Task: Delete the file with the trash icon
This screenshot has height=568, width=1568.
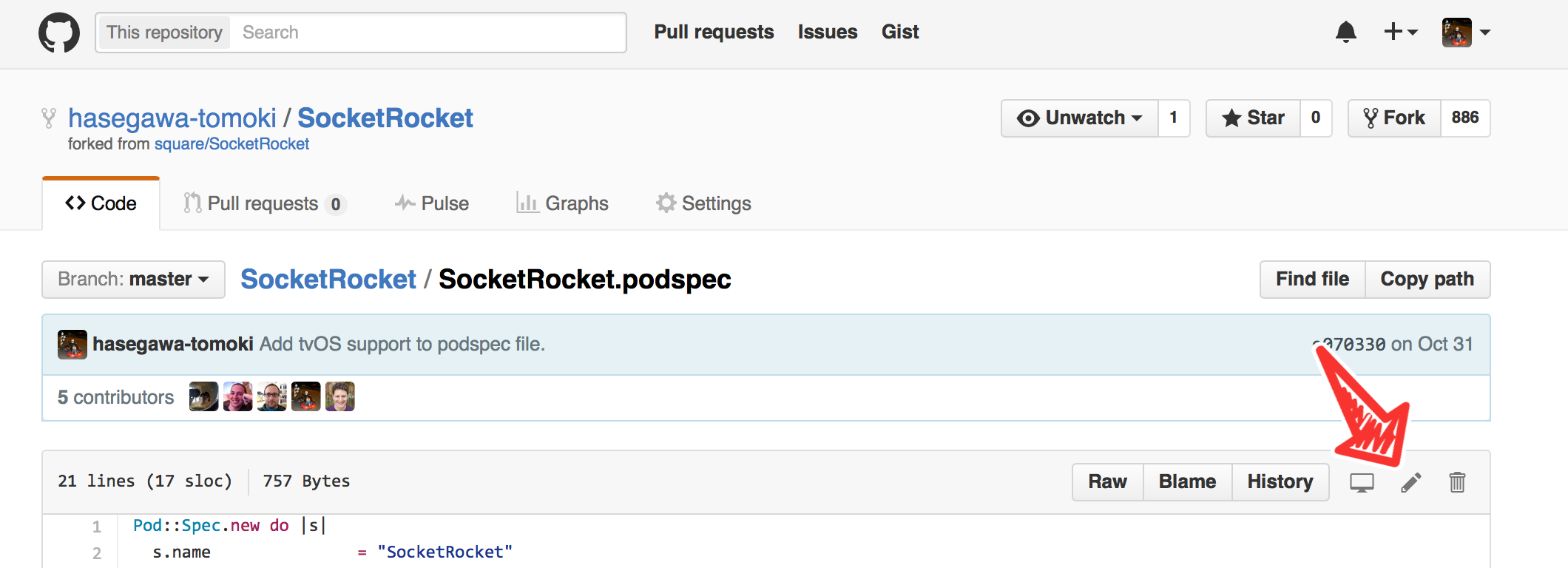Action: point(1457,482)
